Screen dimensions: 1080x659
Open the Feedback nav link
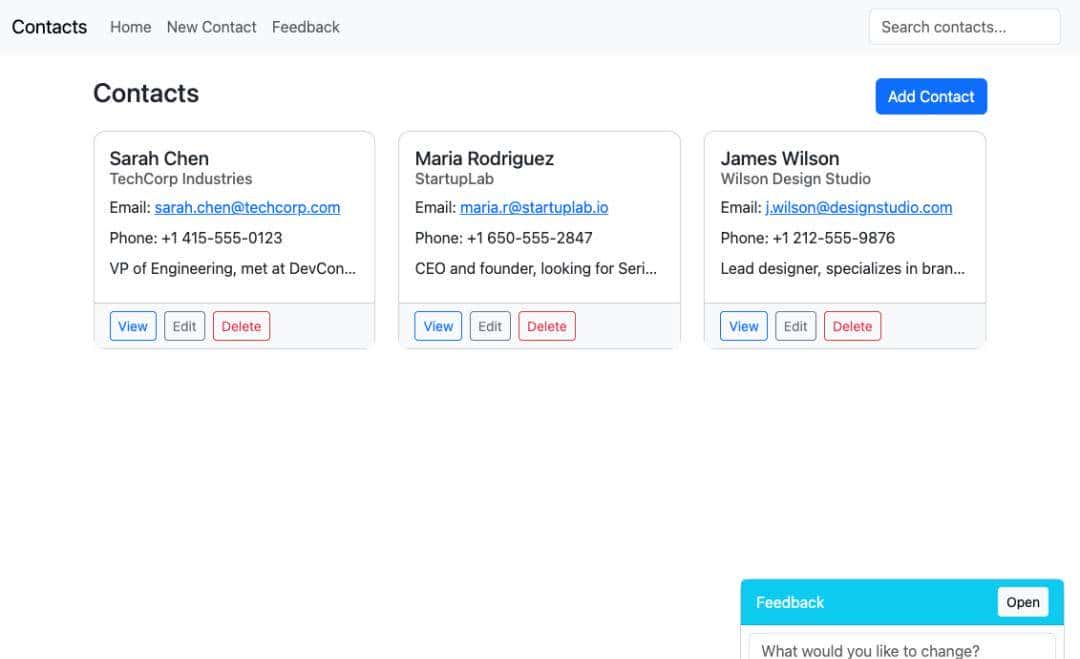305,27
